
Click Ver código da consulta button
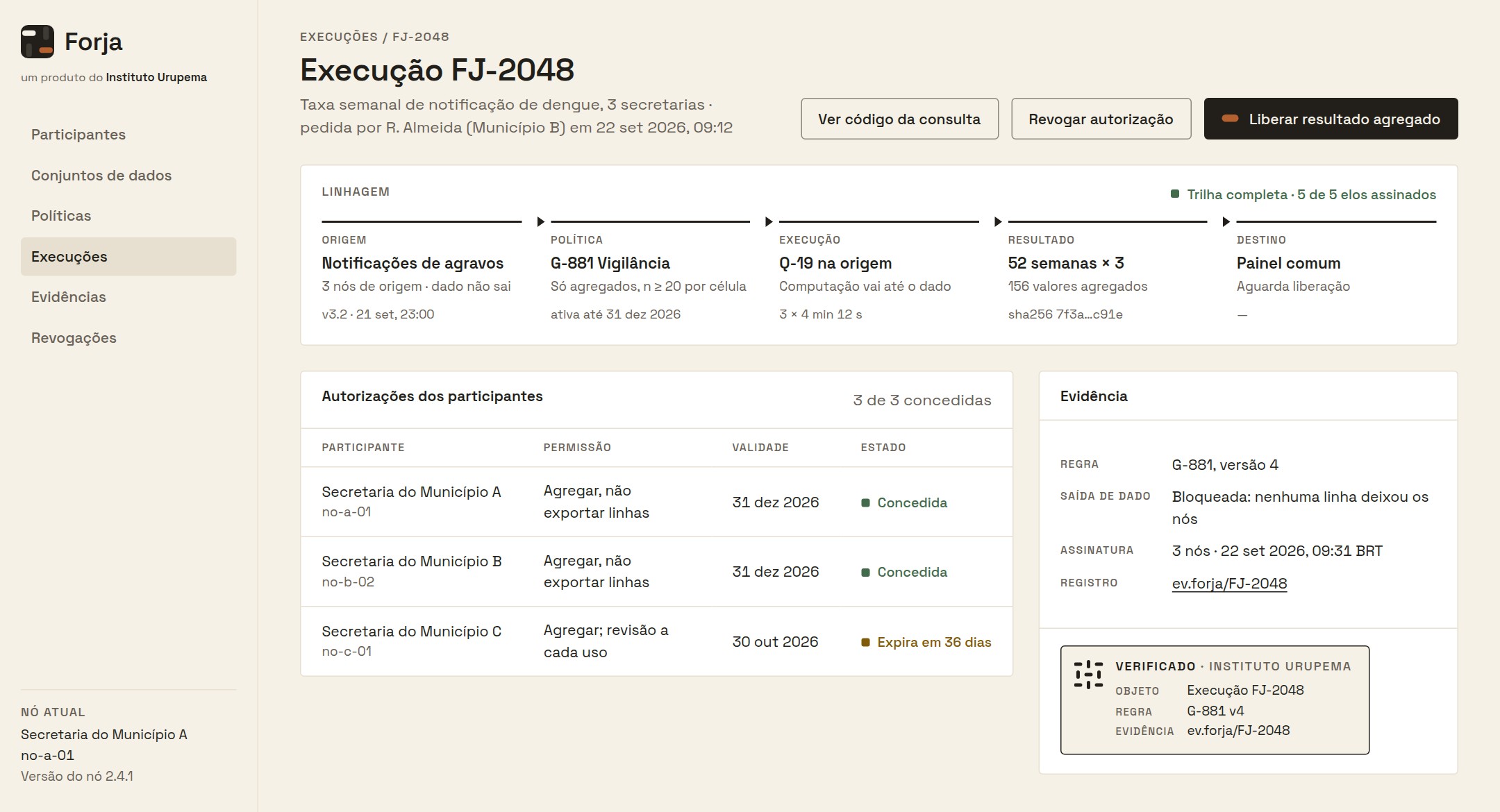pos(899,119)
